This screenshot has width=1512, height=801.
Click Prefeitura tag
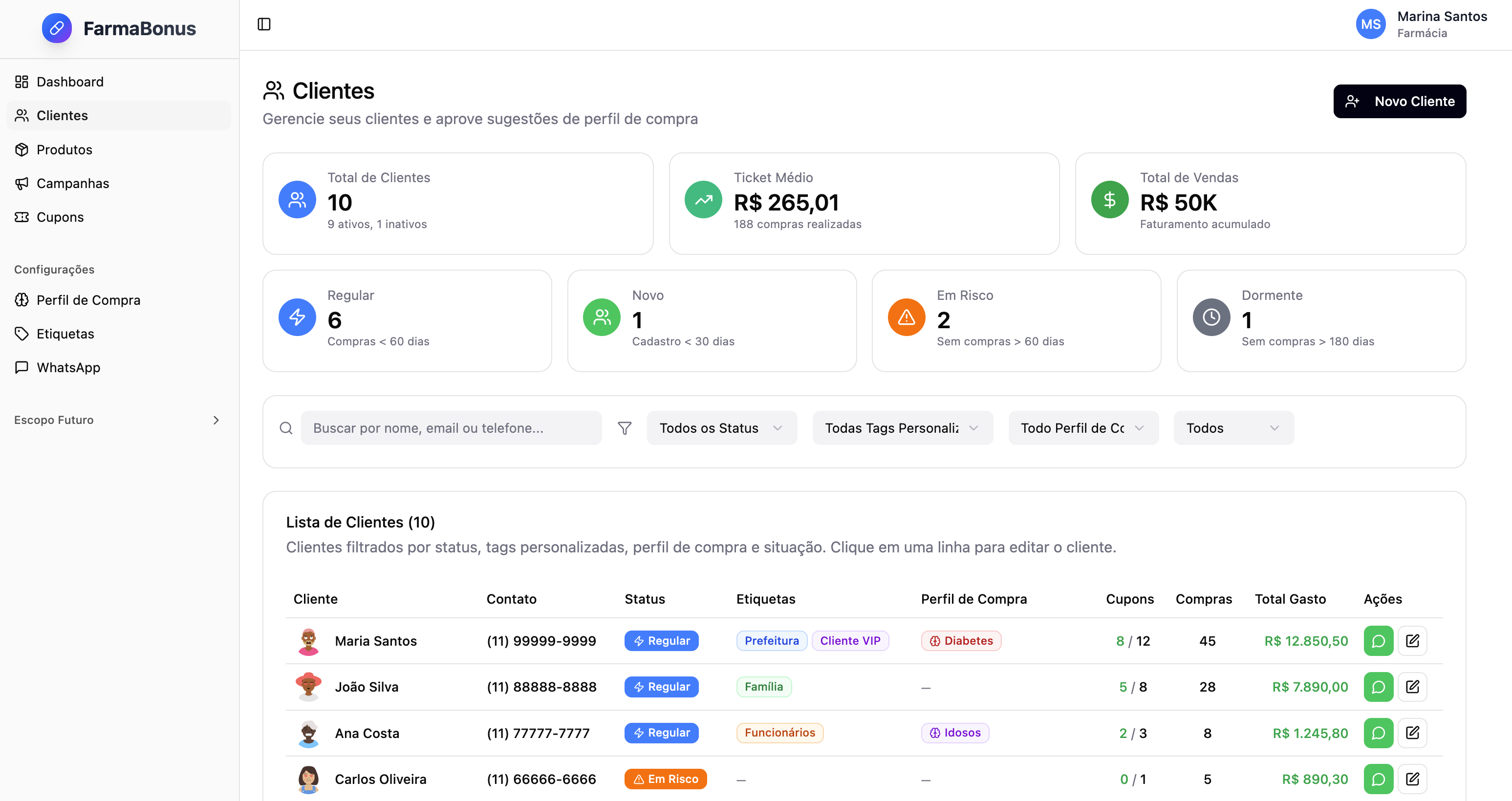click(x=771, y=641)
